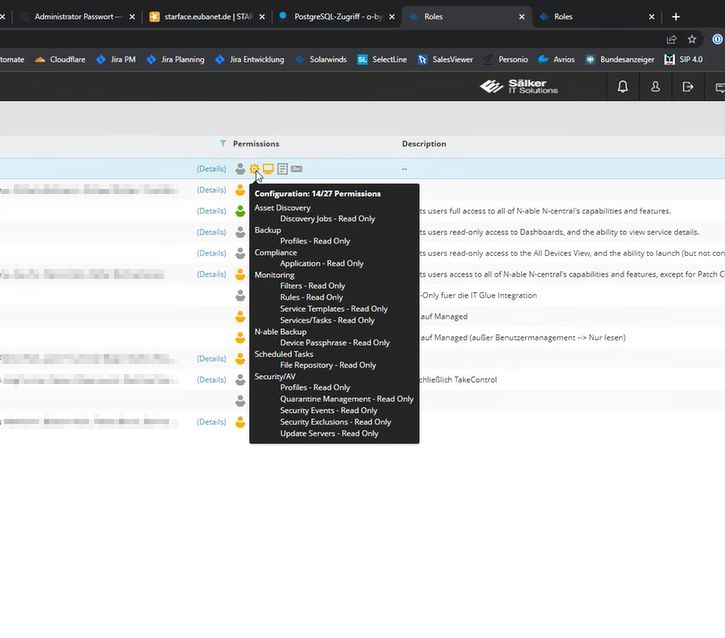
Task: Open filter for the Permissions column
Action: pyautogui.click(x=223, y=144)
